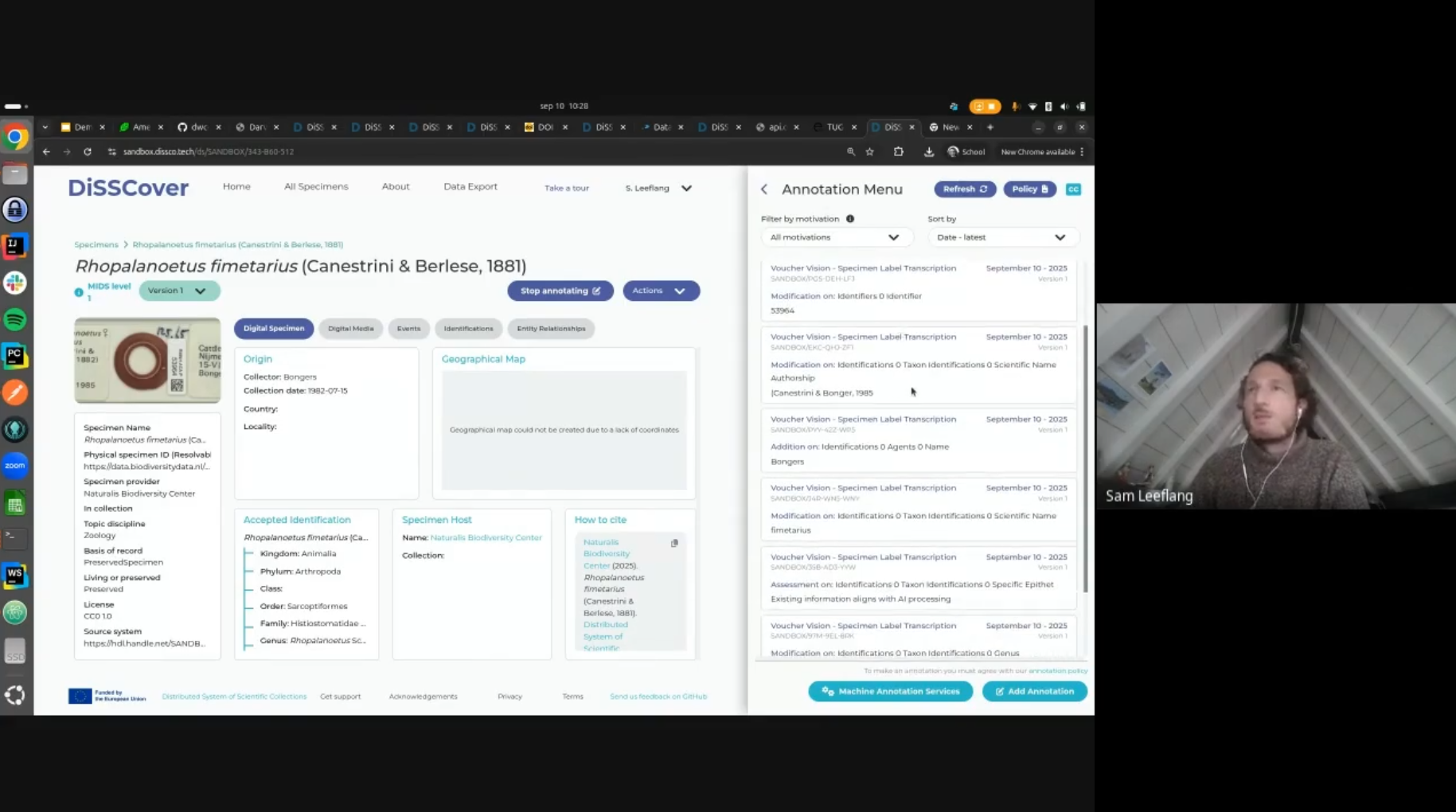Click the Machine Annotation Services button
This screenshot has height=812, width=1456.
click(890, 691)
